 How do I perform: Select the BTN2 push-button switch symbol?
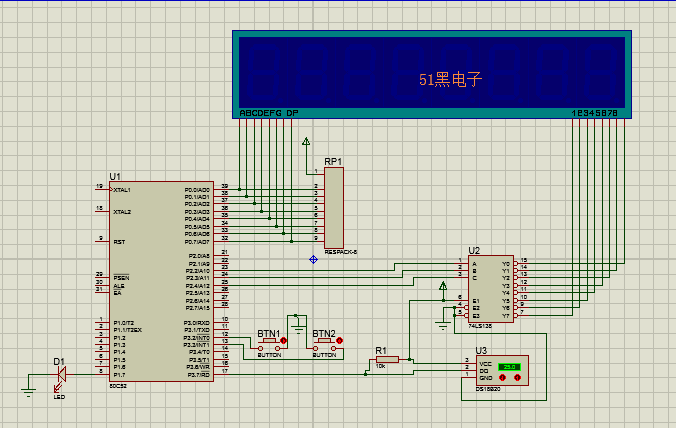[325, 345]
